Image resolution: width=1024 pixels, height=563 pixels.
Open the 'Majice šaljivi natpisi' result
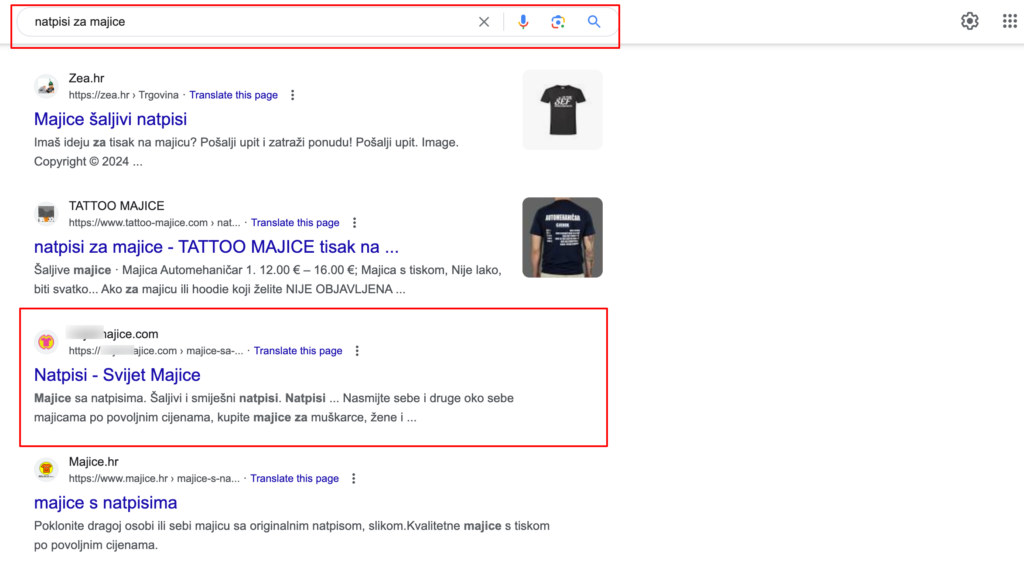tap(110, 119)
